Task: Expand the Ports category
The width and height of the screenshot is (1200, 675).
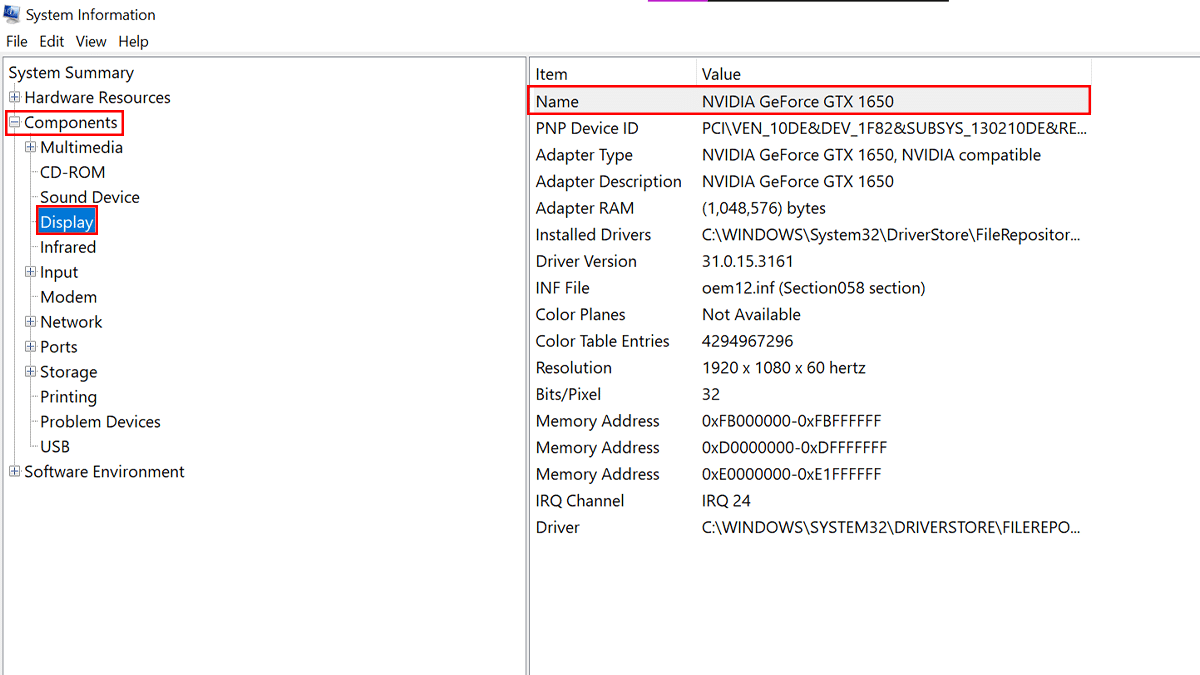Action: pyautogui.click(x=31, y=347)
